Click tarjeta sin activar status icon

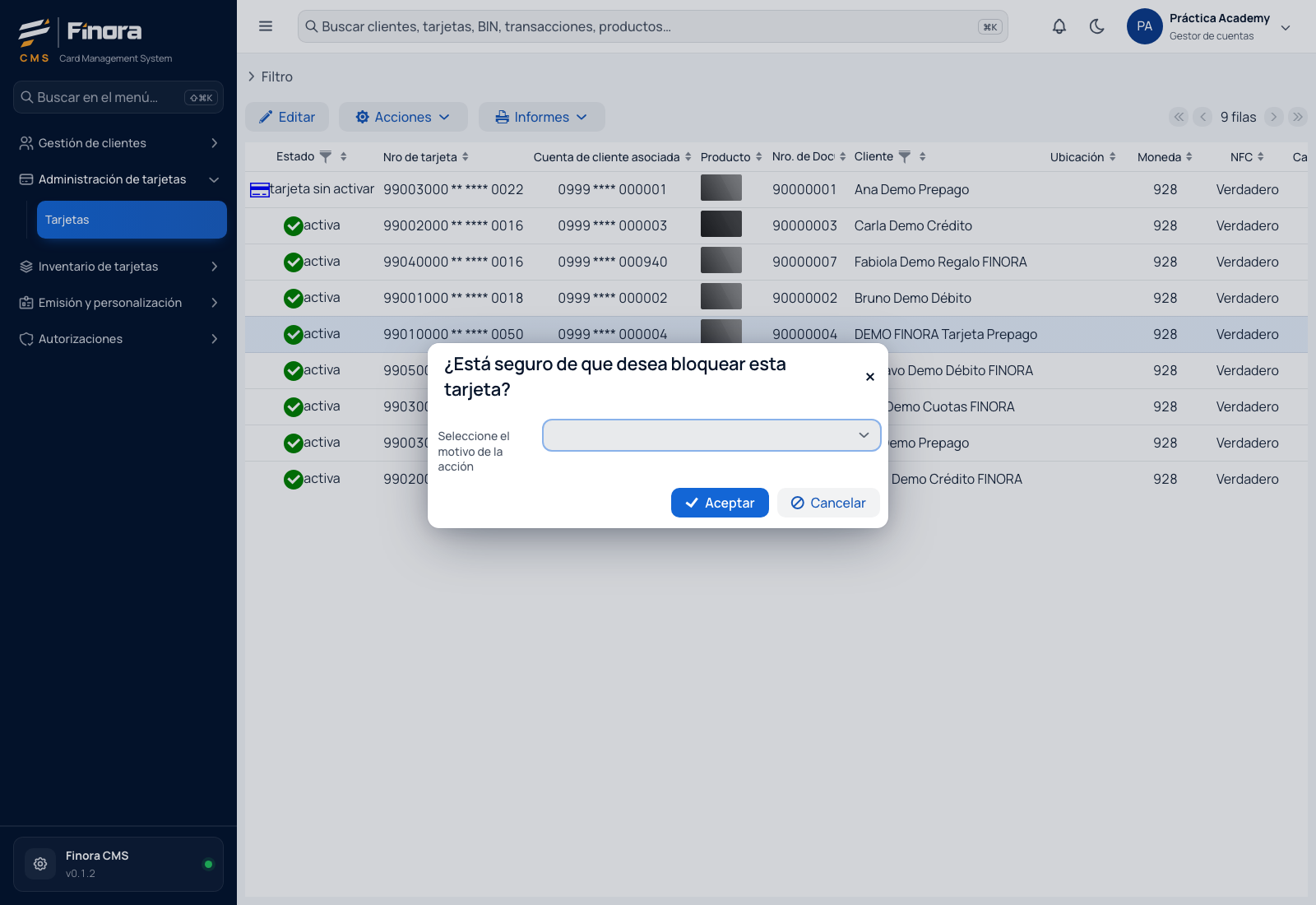click(260, 190)
